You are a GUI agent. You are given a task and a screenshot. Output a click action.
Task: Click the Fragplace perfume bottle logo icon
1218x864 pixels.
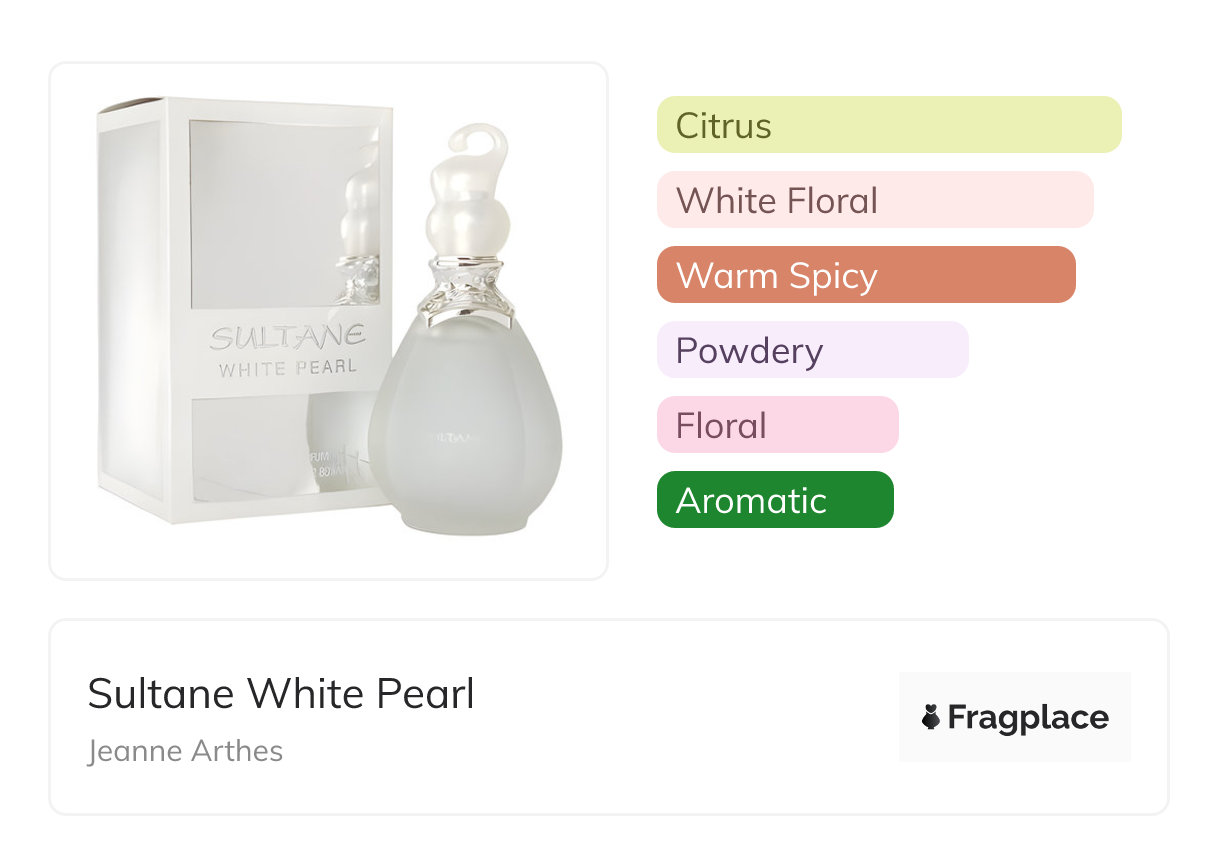pyautogui.click(x=931, y=717)
